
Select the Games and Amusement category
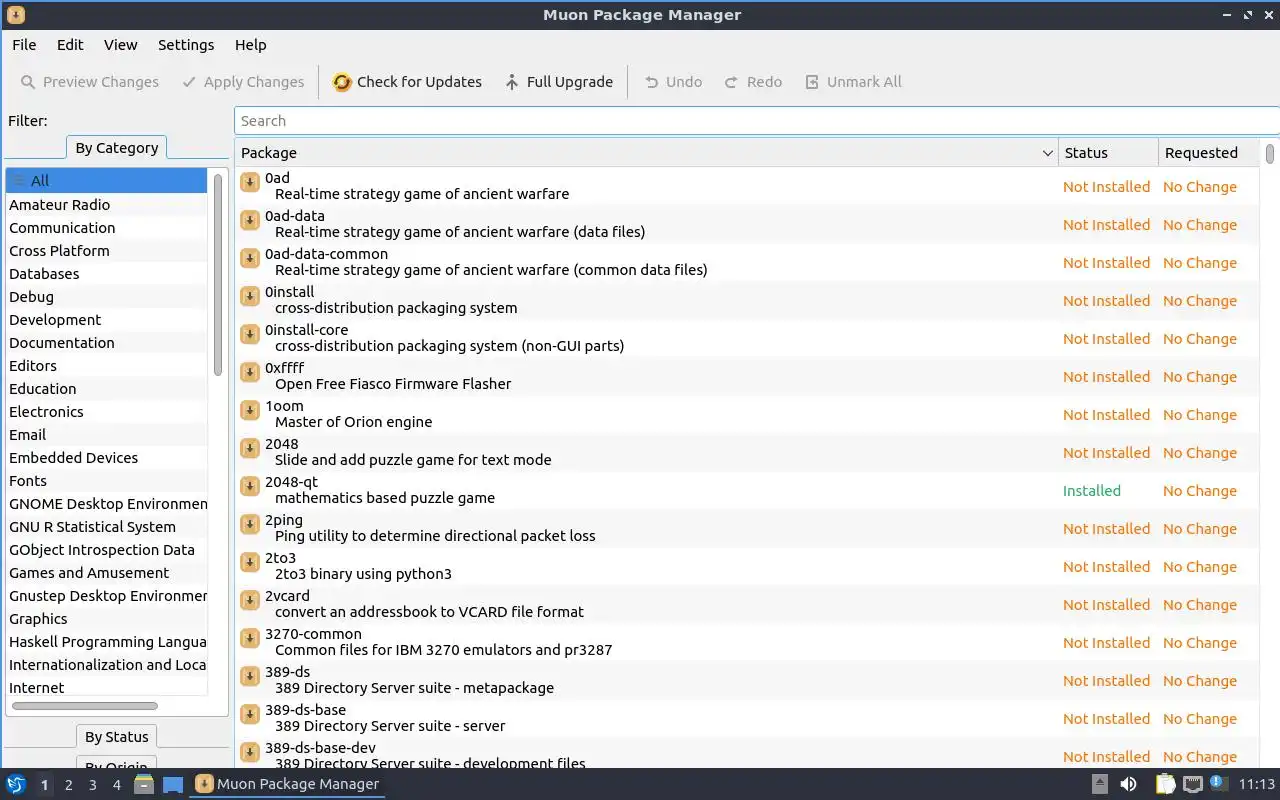pyautogui.click(x=106, y=573)
